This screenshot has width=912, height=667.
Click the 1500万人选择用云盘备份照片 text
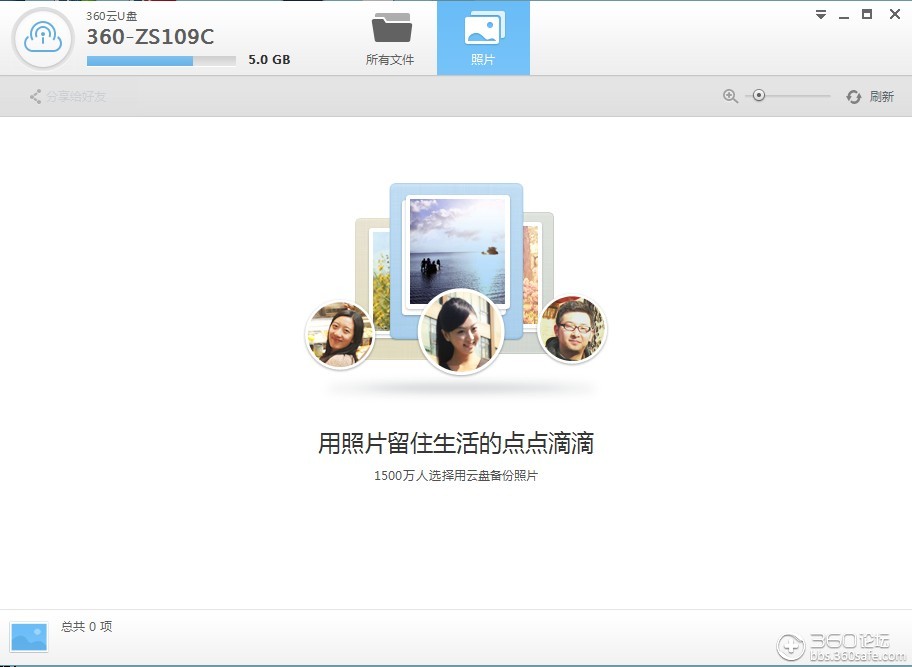455,476
